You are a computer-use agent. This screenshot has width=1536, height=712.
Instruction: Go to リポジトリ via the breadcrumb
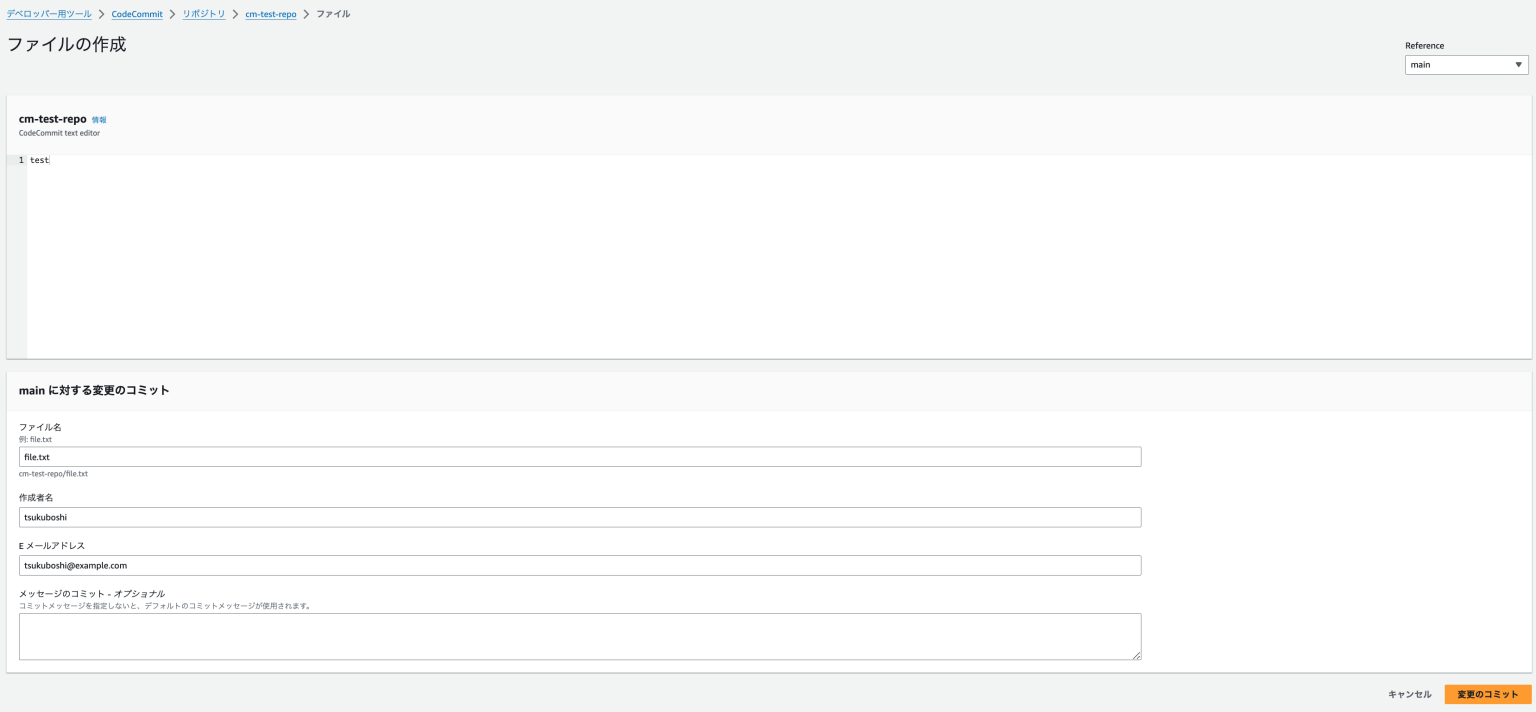coord(203,14)
